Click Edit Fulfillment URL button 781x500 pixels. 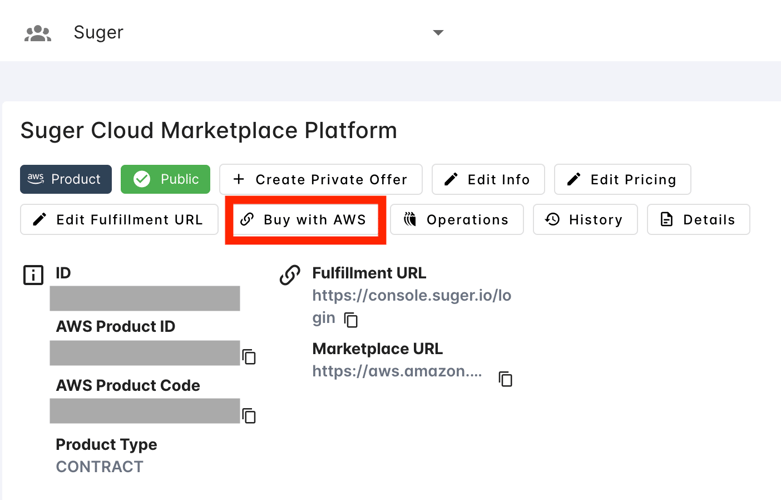coord(119,219)
